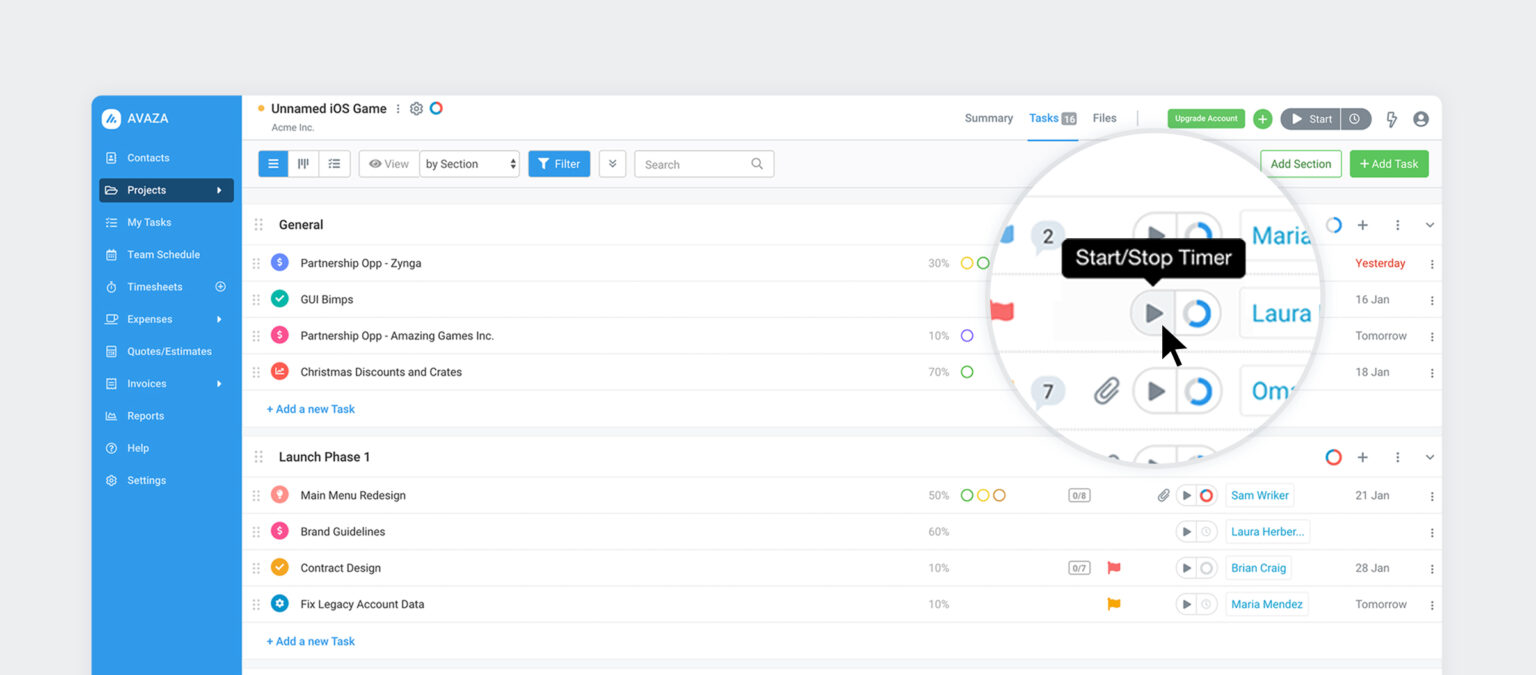Open the user profile avatar icon
Viewport: 1536px width, 675px height.
[x=1421, y=118]
